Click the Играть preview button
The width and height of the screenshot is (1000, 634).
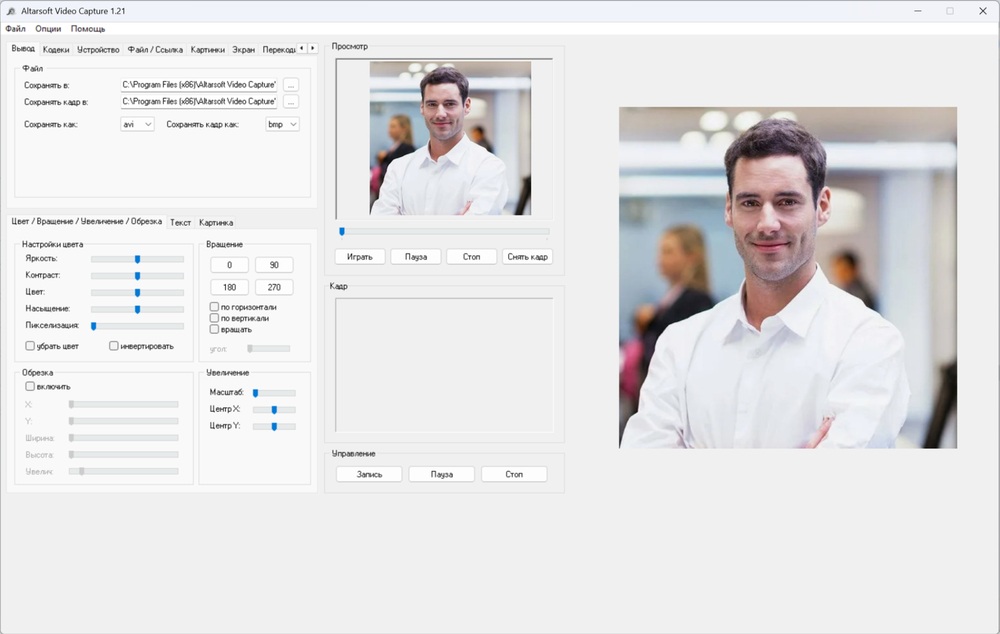click(360, 256)
